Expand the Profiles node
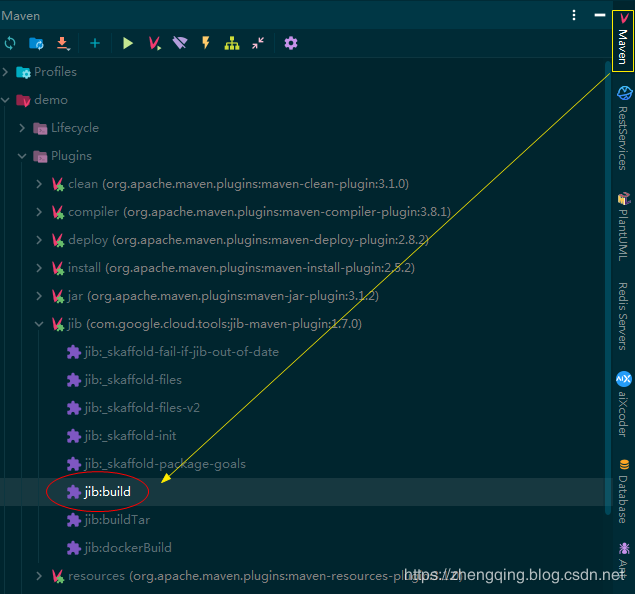The image size is (635, 594). click(5, 72)
